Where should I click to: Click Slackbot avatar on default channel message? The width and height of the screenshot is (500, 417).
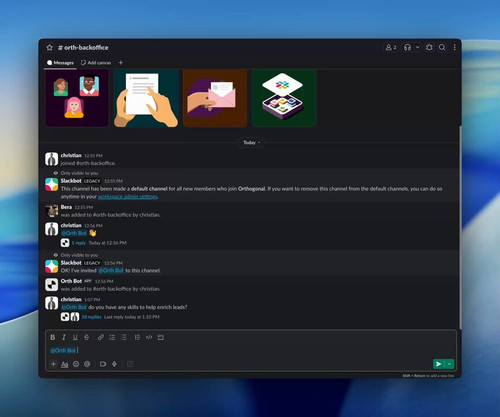pyautogui.click(x=52, y=185)
